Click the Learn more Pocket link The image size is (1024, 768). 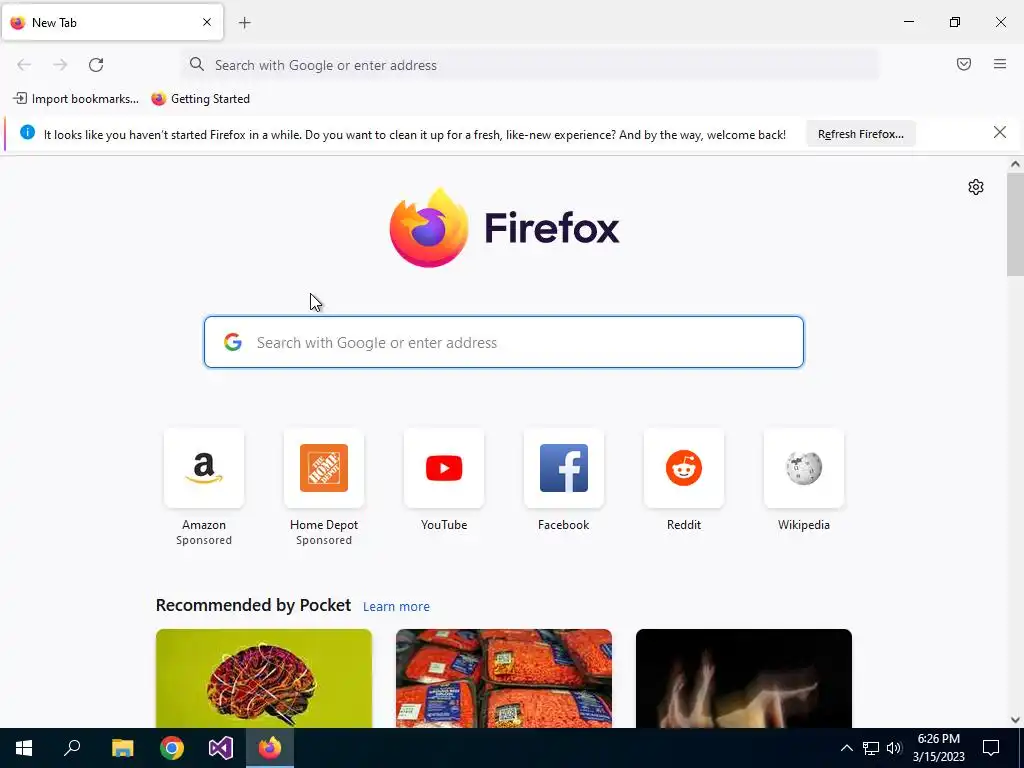point(396,607)
